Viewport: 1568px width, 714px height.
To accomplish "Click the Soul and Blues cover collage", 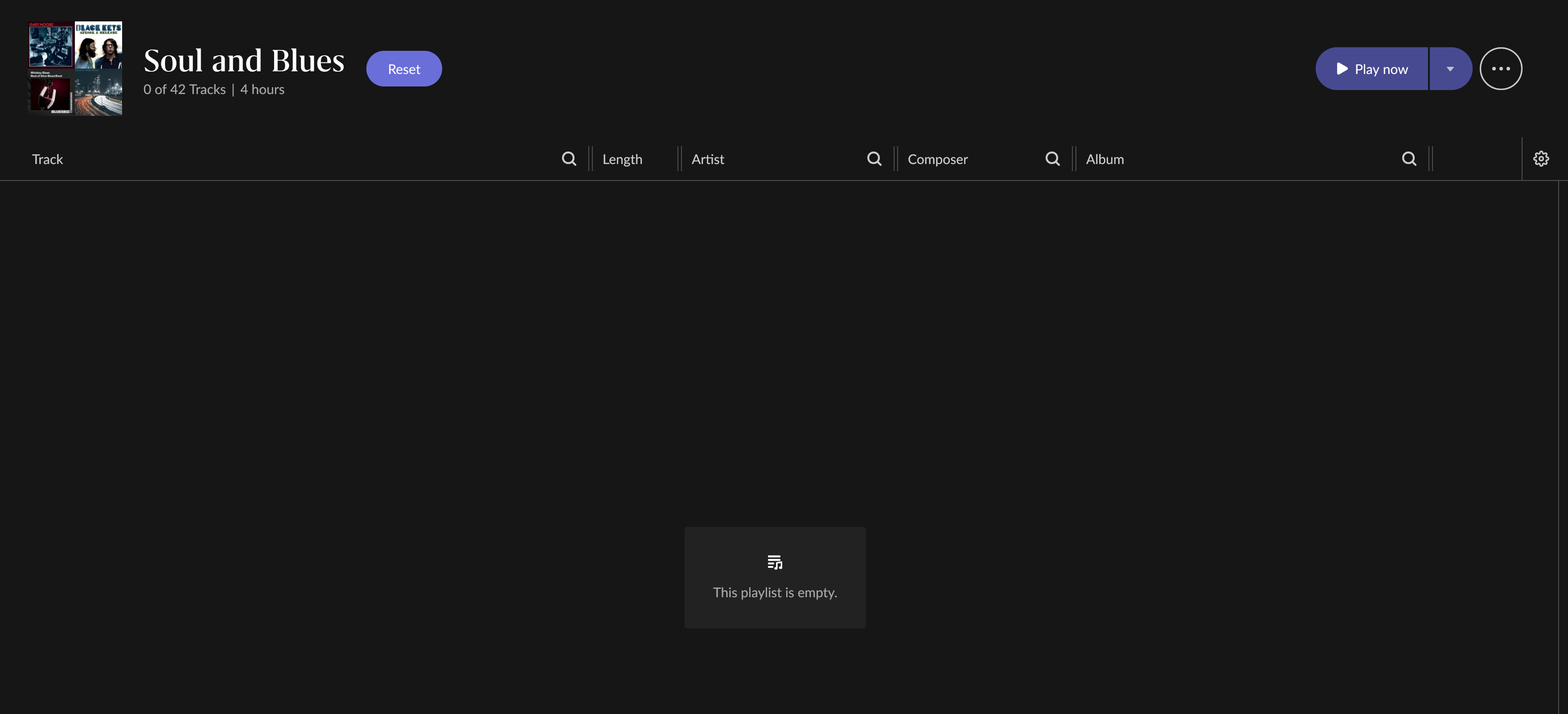I will click(x=75, y=69).
